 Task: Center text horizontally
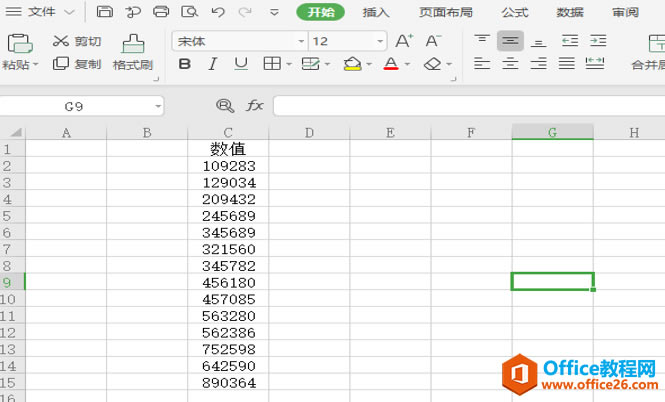pyautogui.click(x=510, y=64)
